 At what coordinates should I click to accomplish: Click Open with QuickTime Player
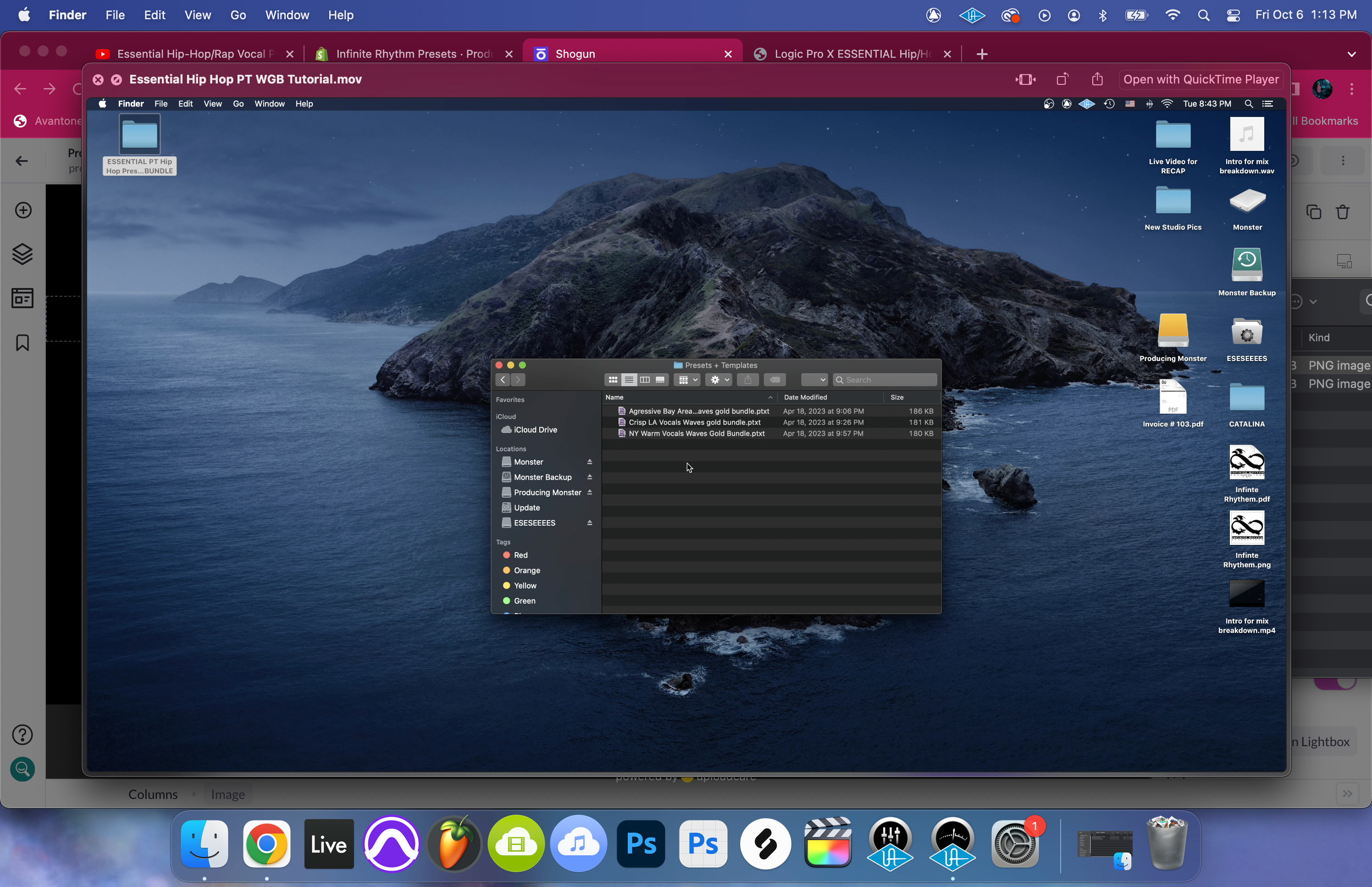click(1200, 79)
